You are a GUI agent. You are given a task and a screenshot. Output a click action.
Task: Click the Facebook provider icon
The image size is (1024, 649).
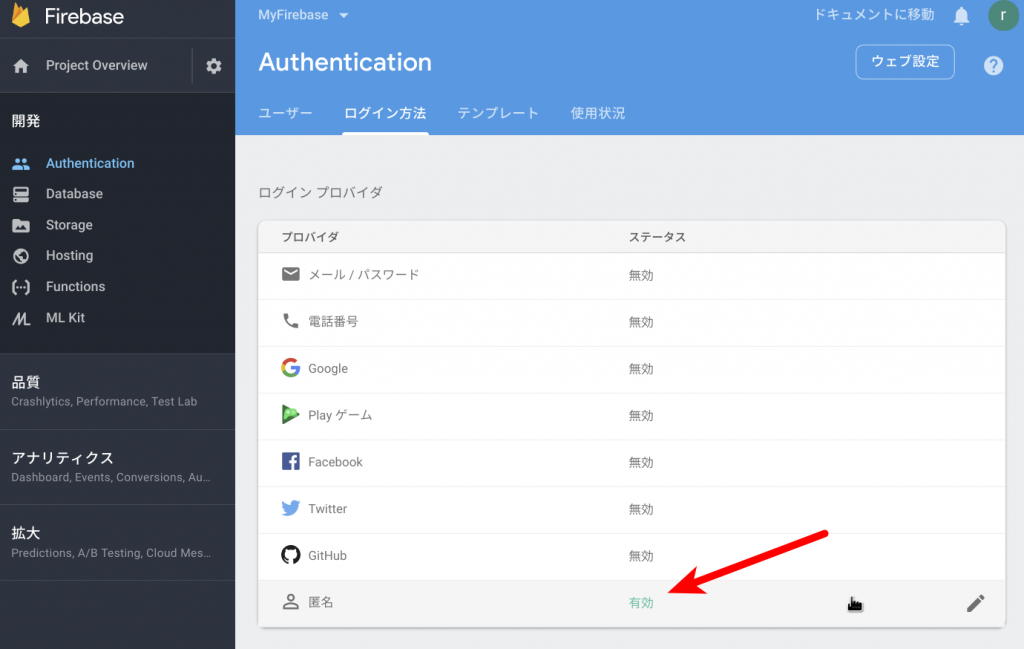(291, 461)
